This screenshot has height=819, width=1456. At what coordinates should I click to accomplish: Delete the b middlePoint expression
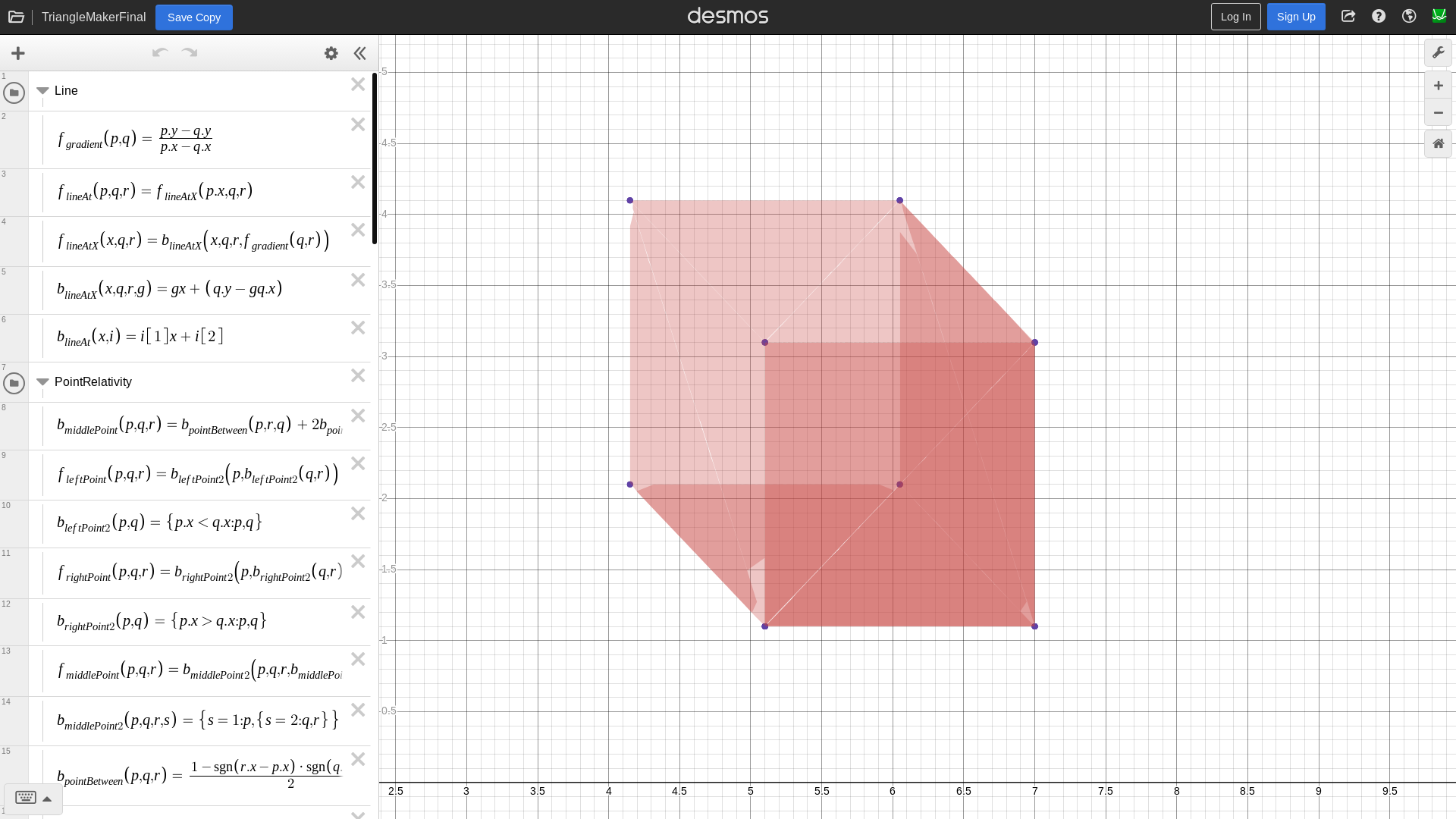[x=358, y=416]
